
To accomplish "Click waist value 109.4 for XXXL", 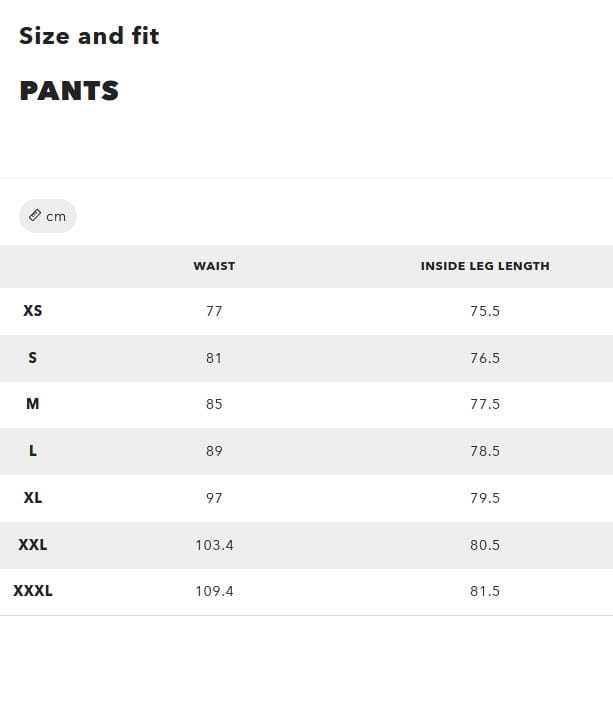I will click(214, 591).
